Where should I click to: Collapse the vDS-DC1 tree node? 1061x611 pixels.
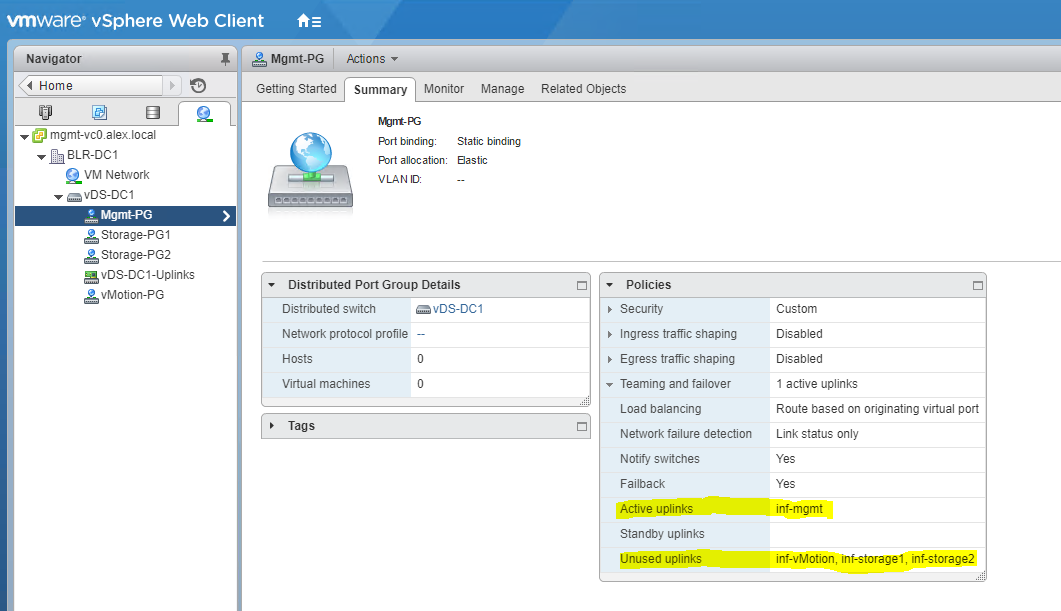(x=59, y=195)
